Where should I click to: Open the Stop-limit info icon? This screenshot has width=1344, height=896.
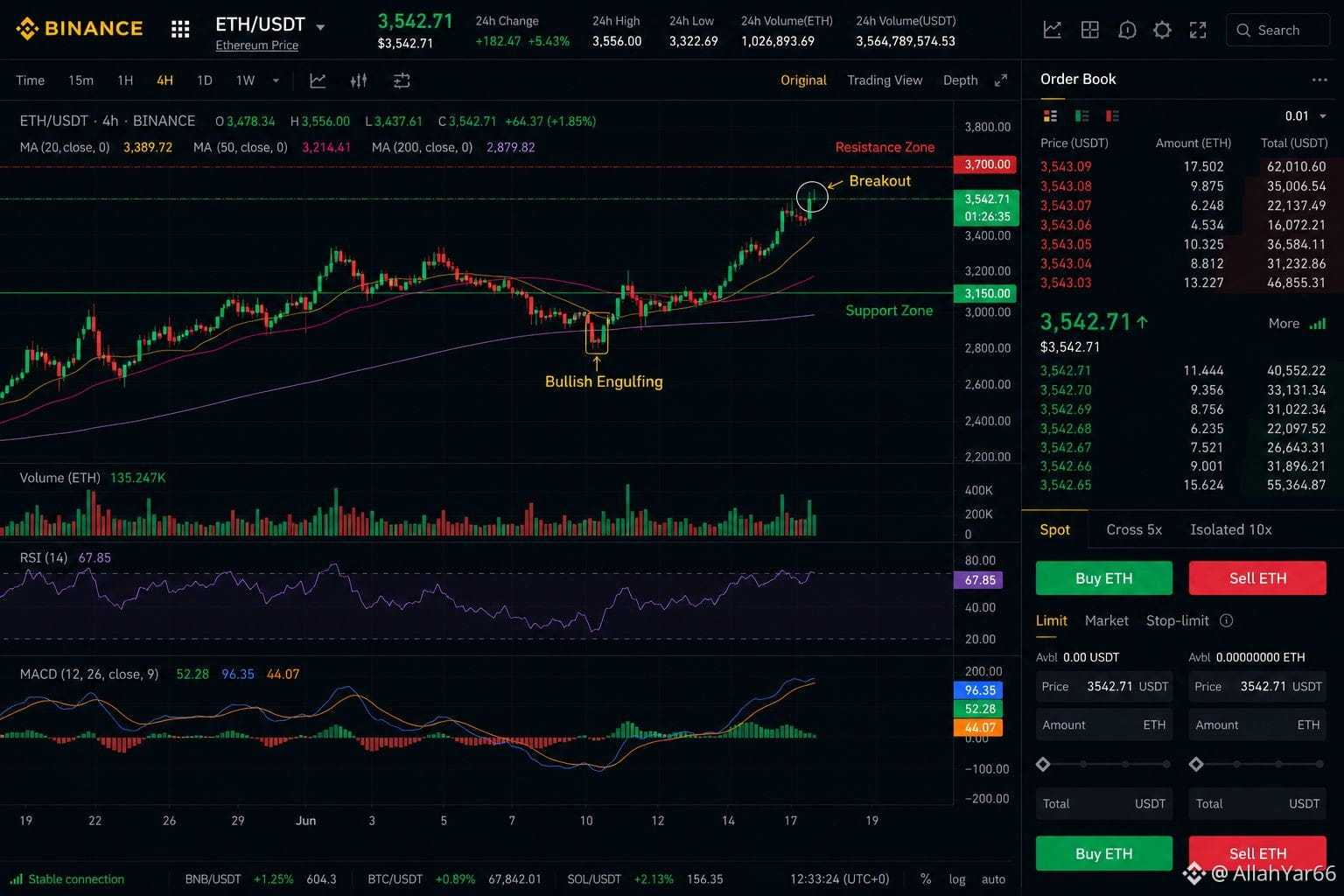tap(1226, 620)
